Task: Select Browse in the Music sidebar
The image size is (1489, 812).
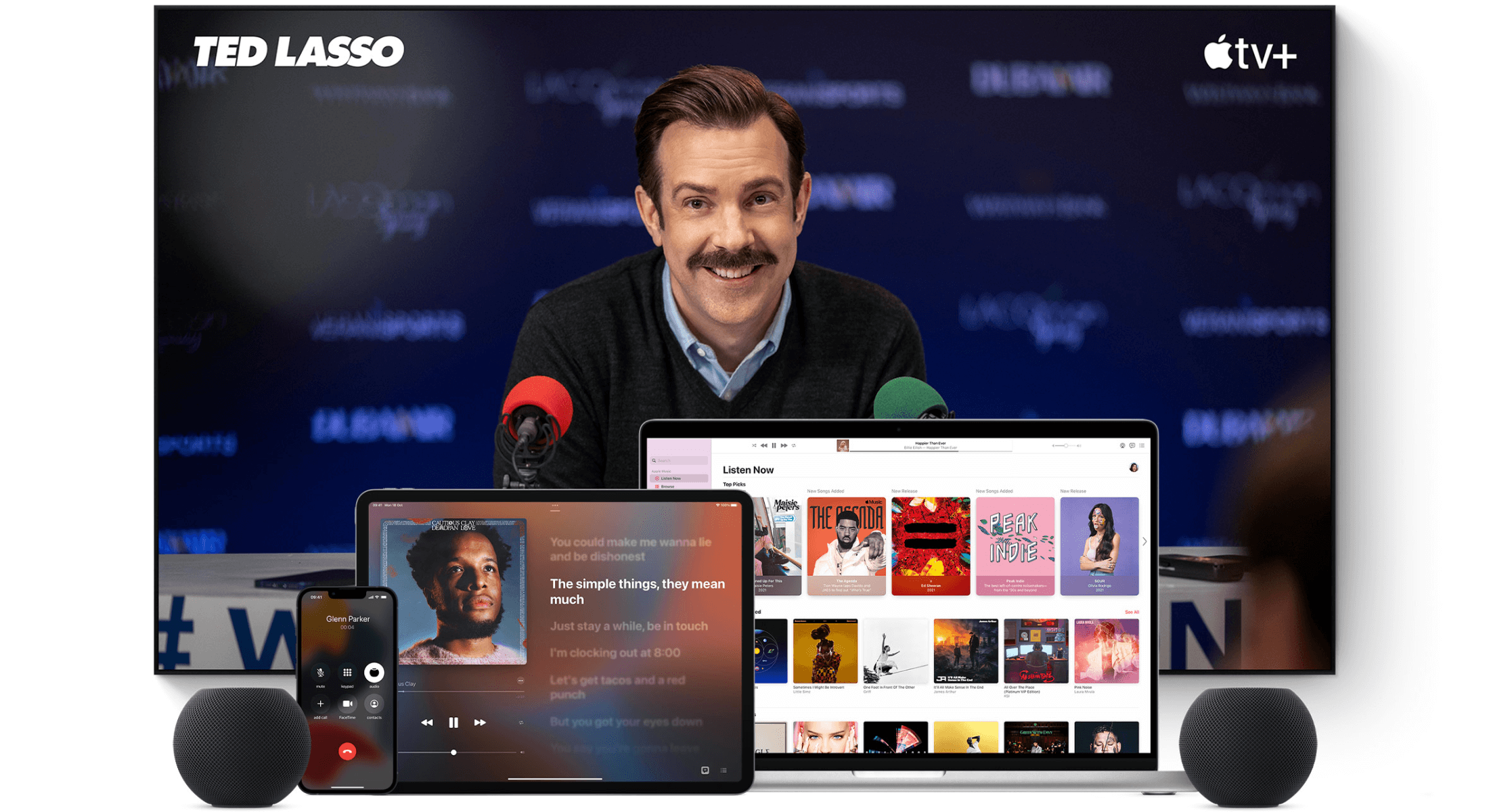Action: click(667, 487)
